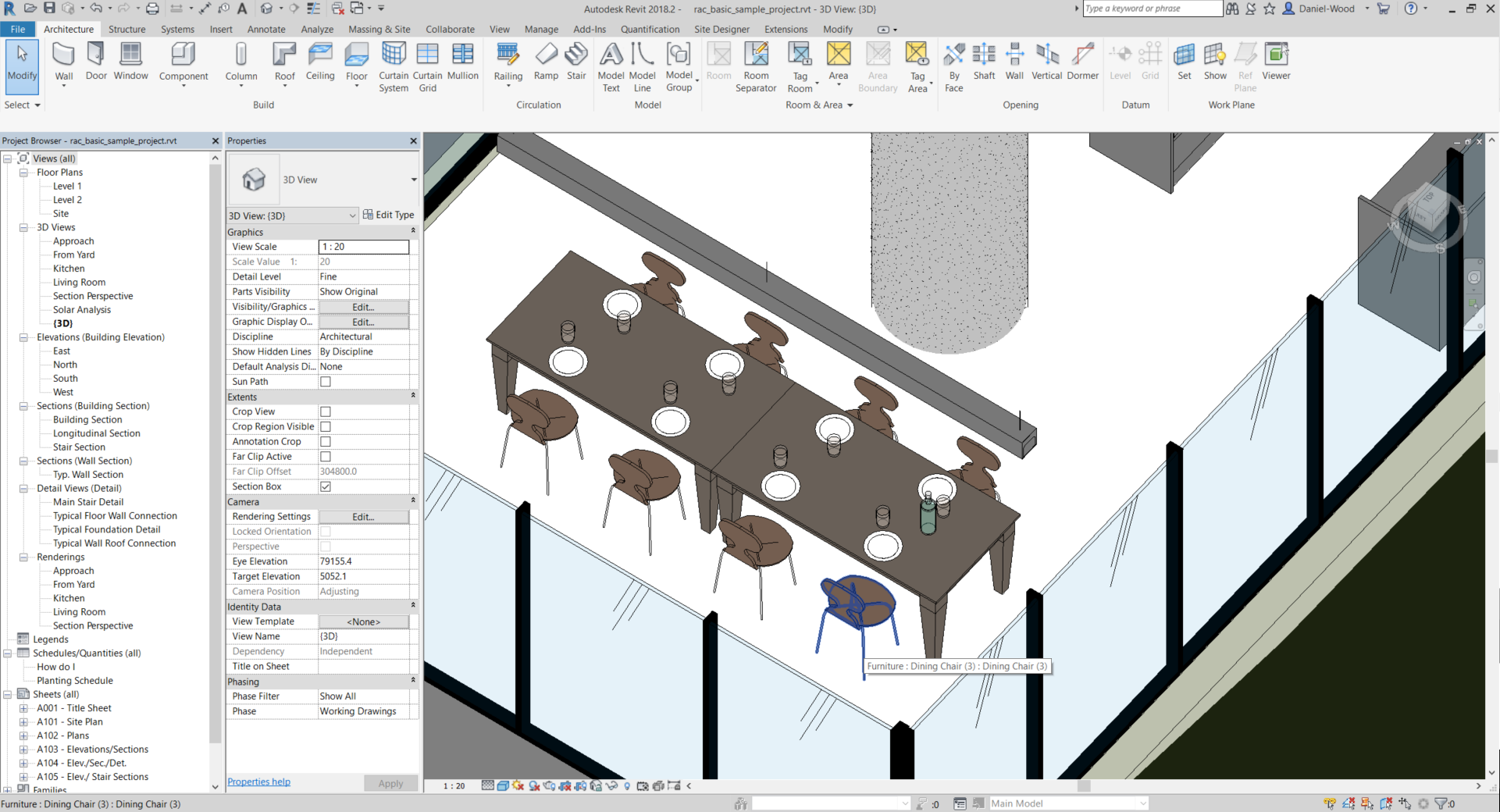1500x812 pixels.
Task: Enable the Sun Path checkbox
Action: [x=325, y=381]
